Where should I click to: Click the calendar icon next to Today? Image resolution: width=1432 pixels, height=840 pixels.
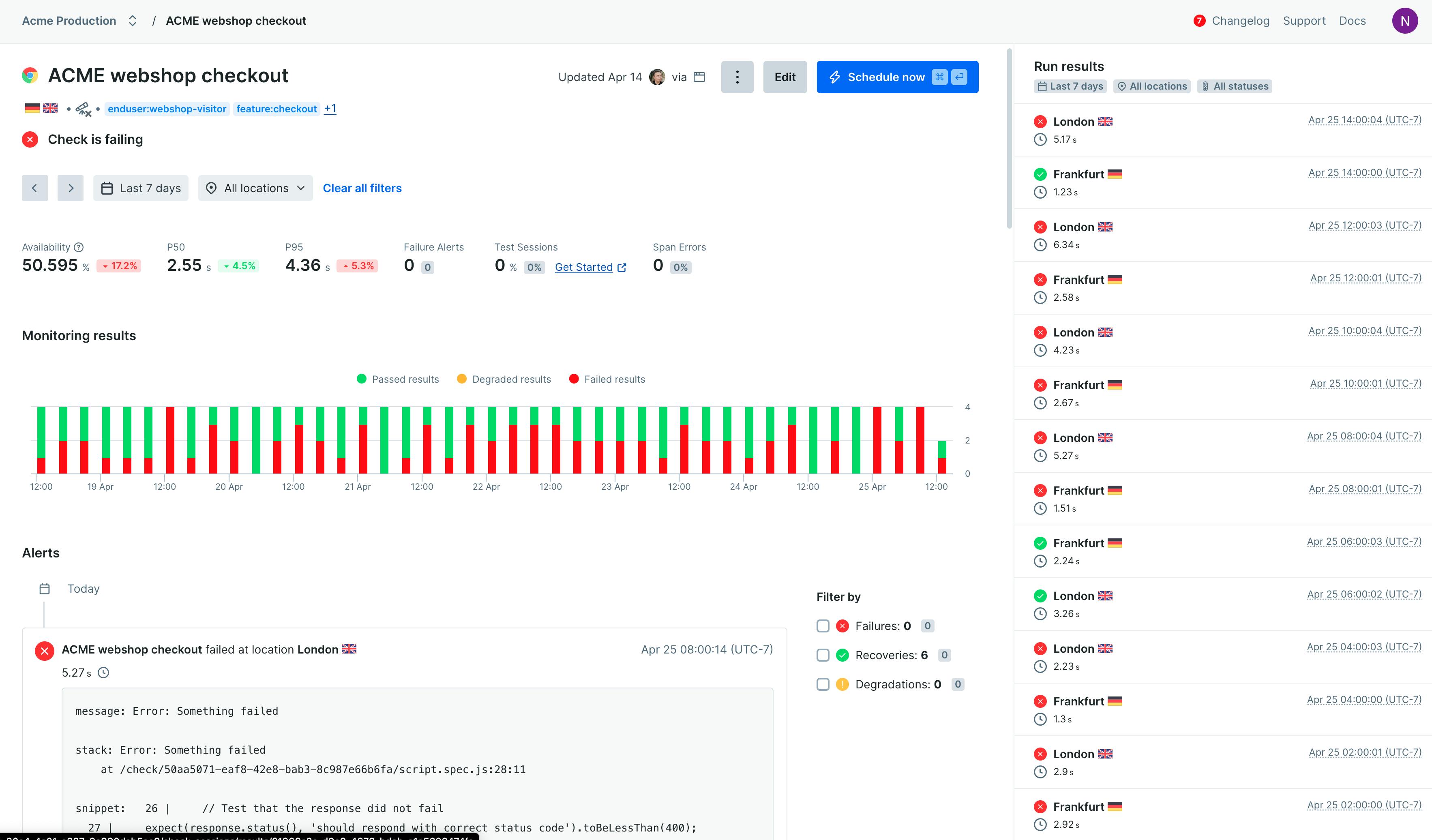(x=44, y=589)
